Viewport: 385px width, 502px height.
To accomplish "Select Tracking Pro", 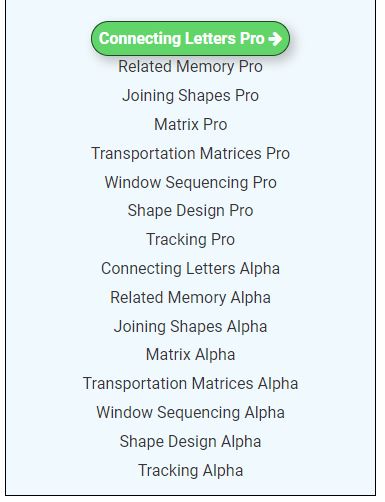I will [x=190, y=240].
